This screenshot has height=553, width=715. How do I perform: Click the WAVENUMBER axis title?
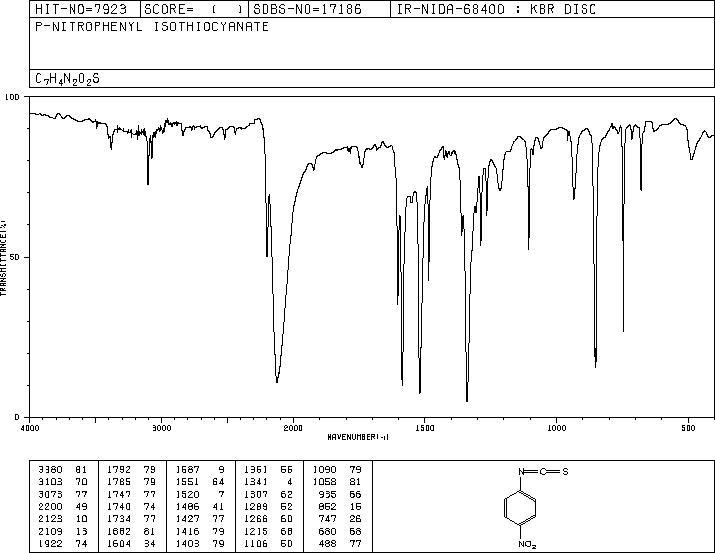[x=358, y=437]
